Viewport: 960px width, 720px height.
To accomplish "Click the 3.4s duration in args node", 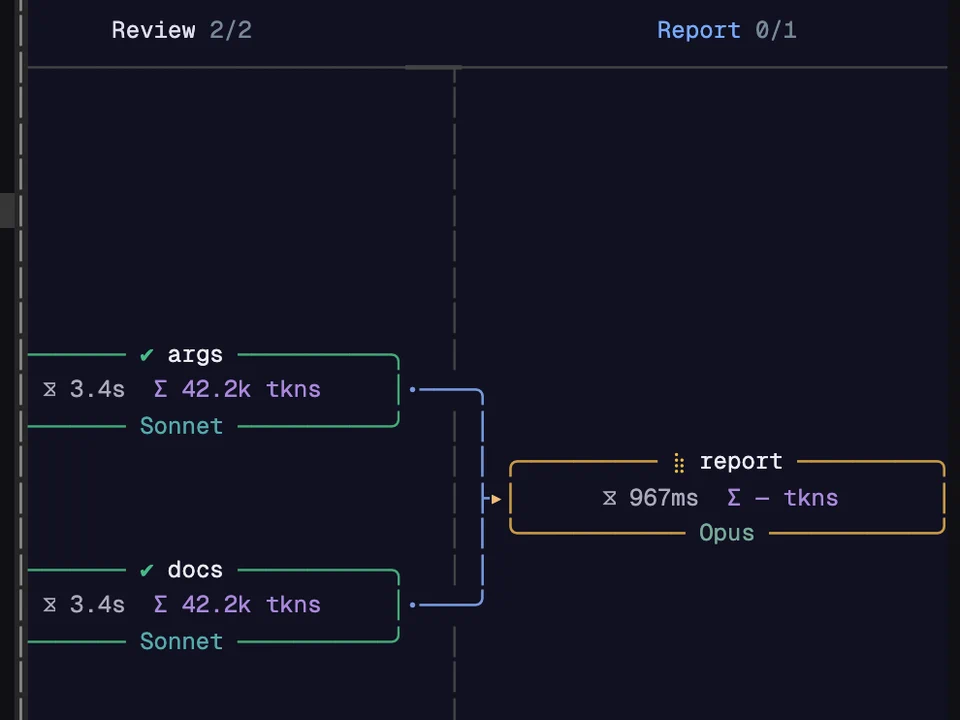I will click(x=97, y=389).
